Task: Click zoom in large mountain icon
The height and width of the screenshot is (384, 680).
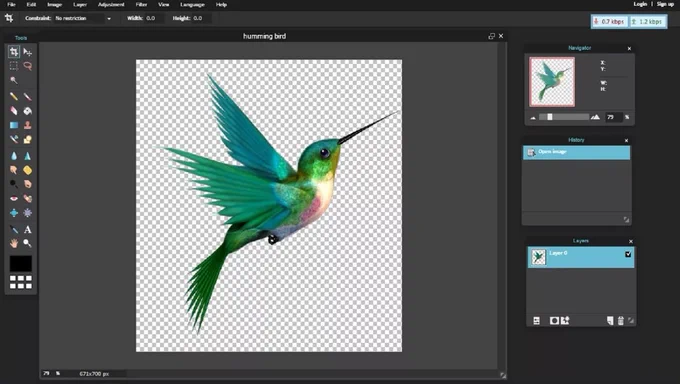Action: [595, 117]
